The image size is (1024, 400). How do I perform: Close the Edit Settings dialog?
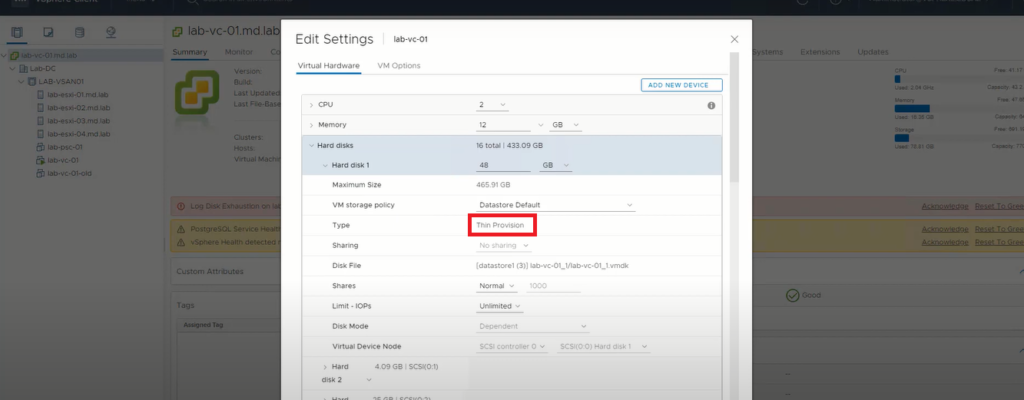click(x=734, y=39)
